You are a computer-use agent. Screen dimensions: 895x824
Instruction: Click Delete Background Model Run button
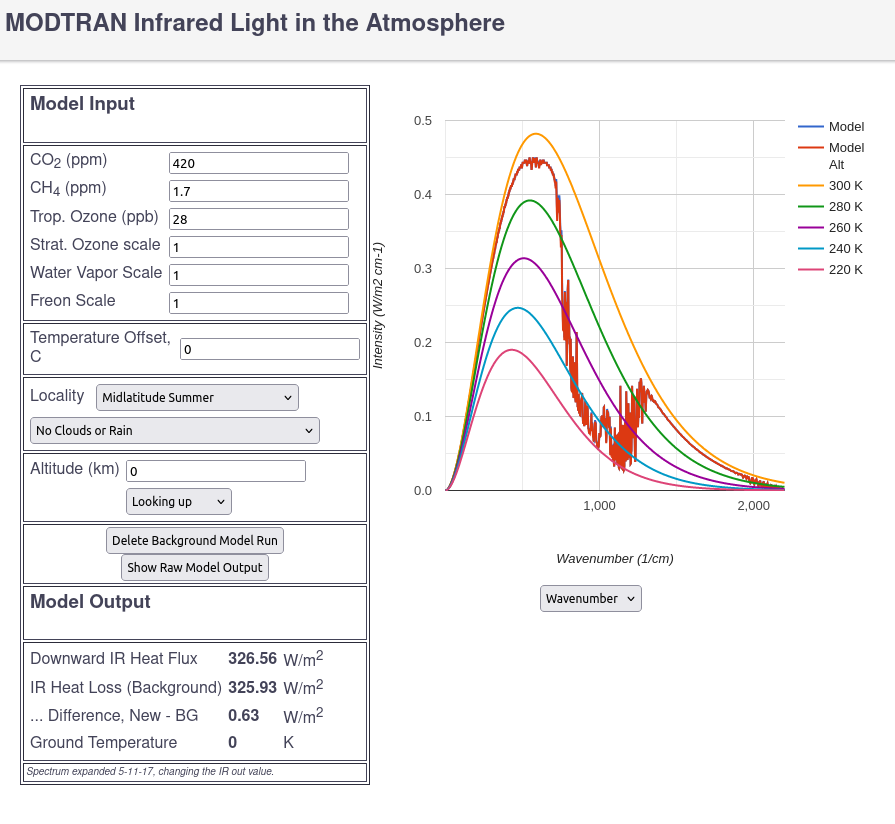(x=195, y=540)
